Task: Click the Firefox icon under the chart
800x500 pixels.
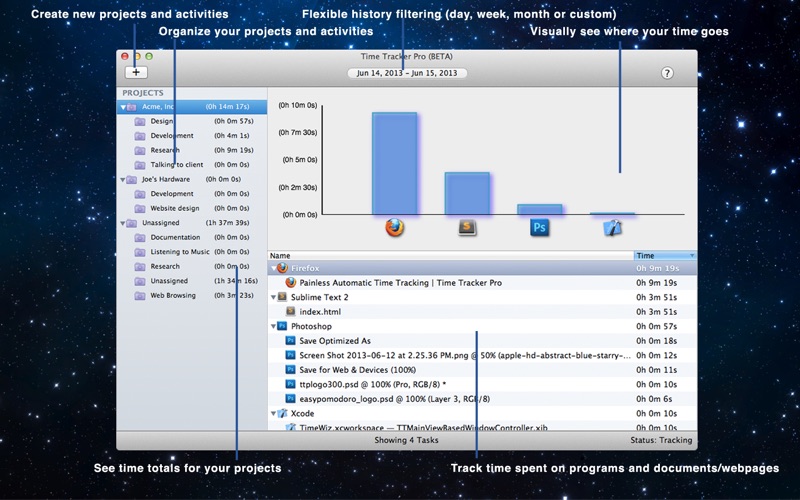Action: click(394, 228)
